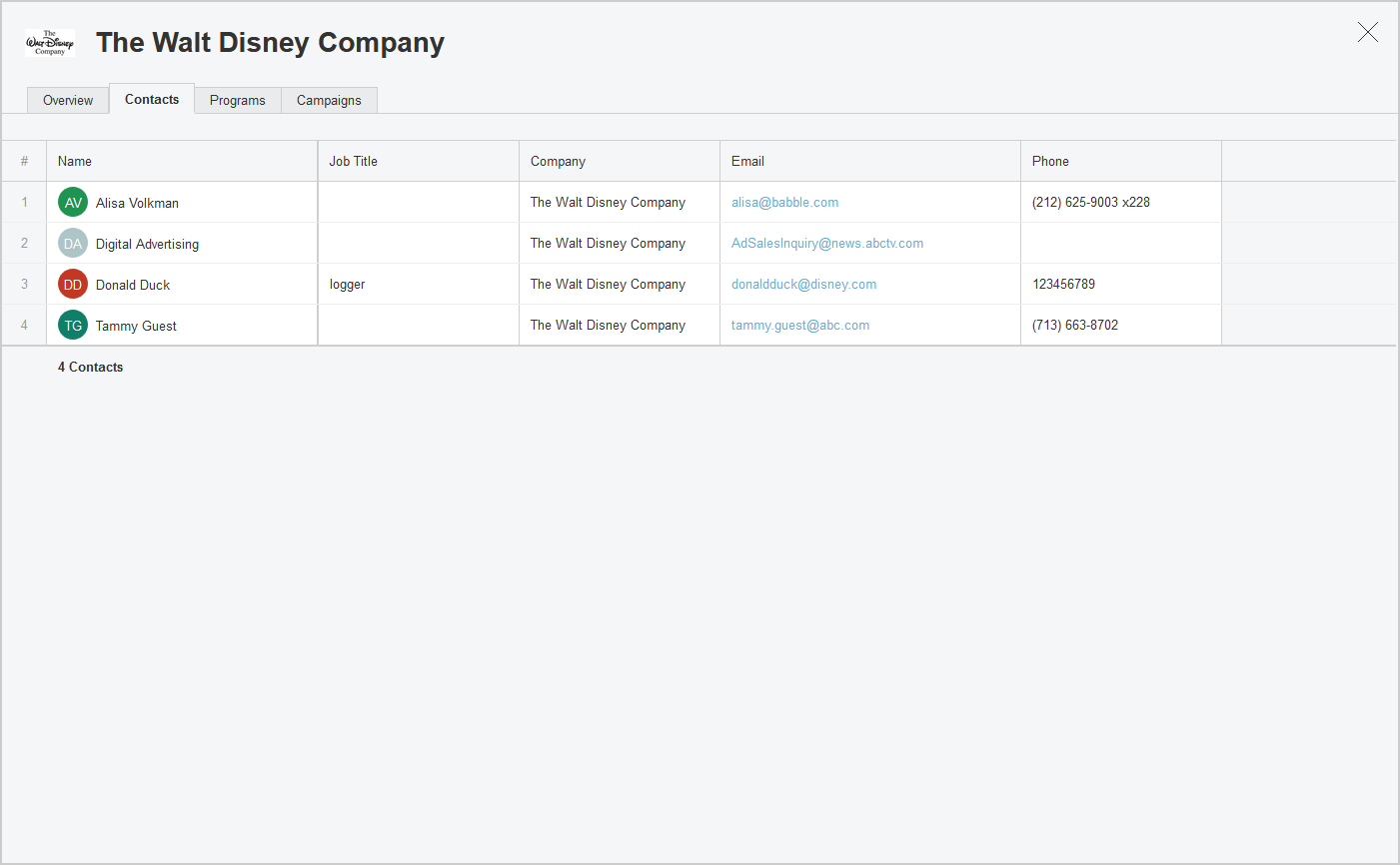Screen dimensions: 1400x865
Task: Switch to the Overview tab
Action: coord(68,101)
